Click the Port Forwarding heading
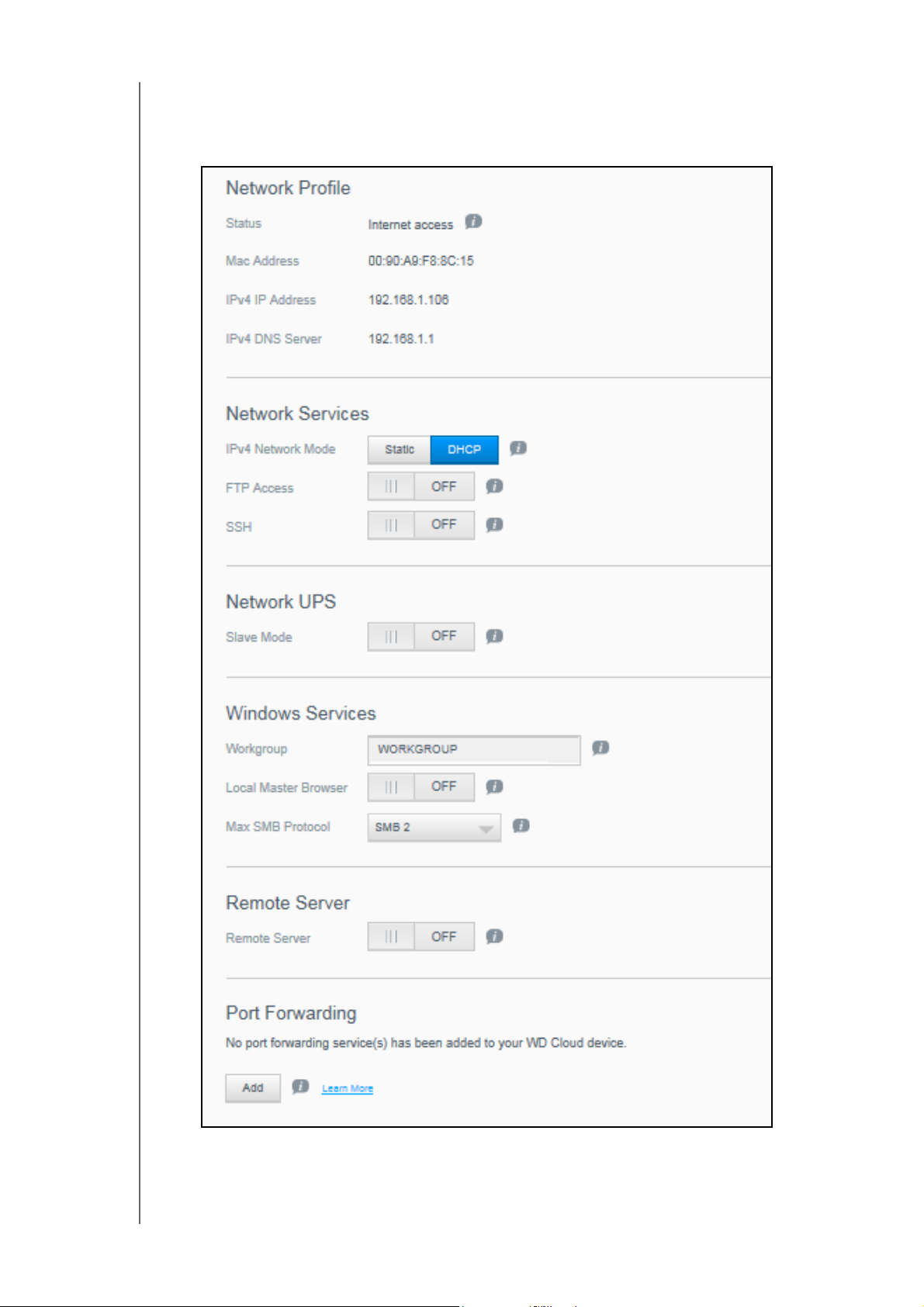Viewport: 924px width, 1307px height. pos(291,1013)
